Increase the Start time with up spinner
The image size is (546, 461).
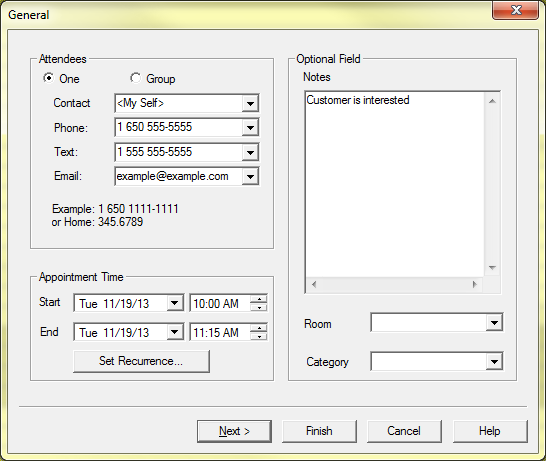click(259, 299)
